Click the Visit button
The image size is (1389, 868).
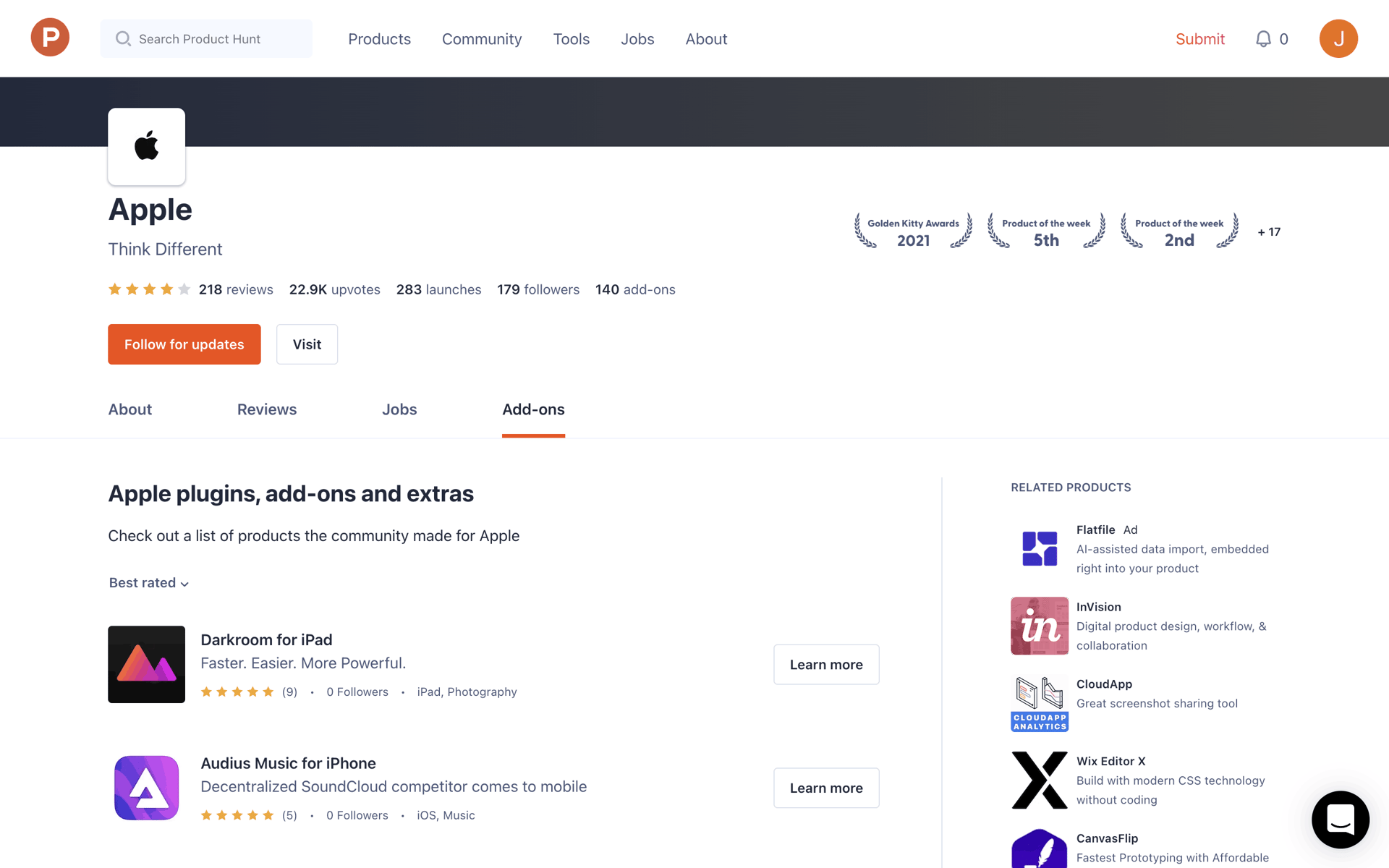point(307,344)
